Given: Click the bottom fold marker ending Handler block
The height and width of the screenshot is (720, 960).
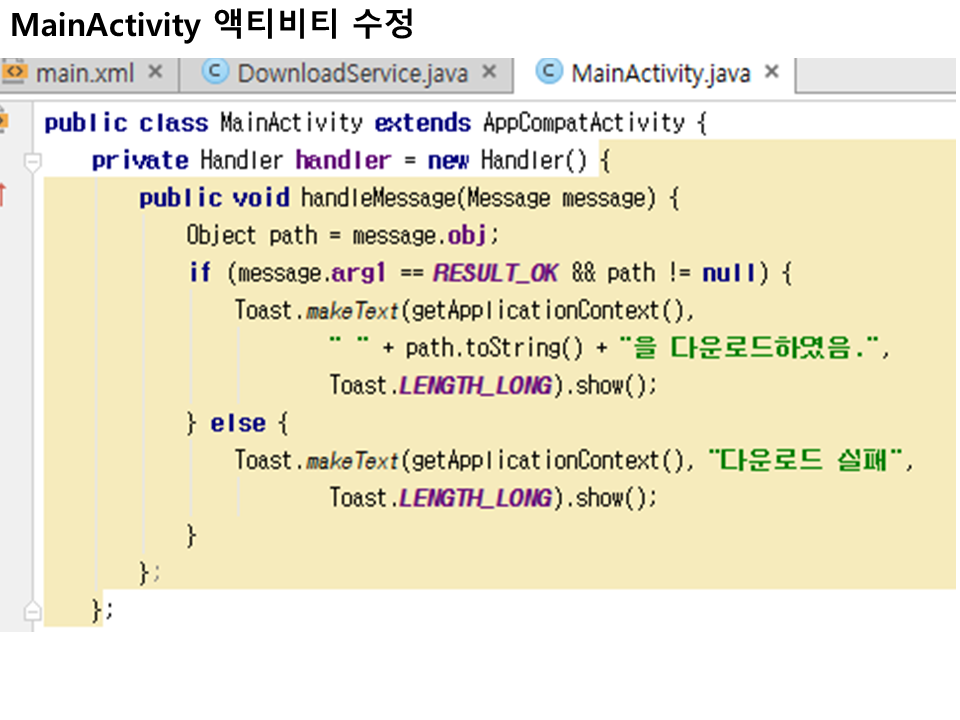Looking at the screenshot, I should click(34, 610).
